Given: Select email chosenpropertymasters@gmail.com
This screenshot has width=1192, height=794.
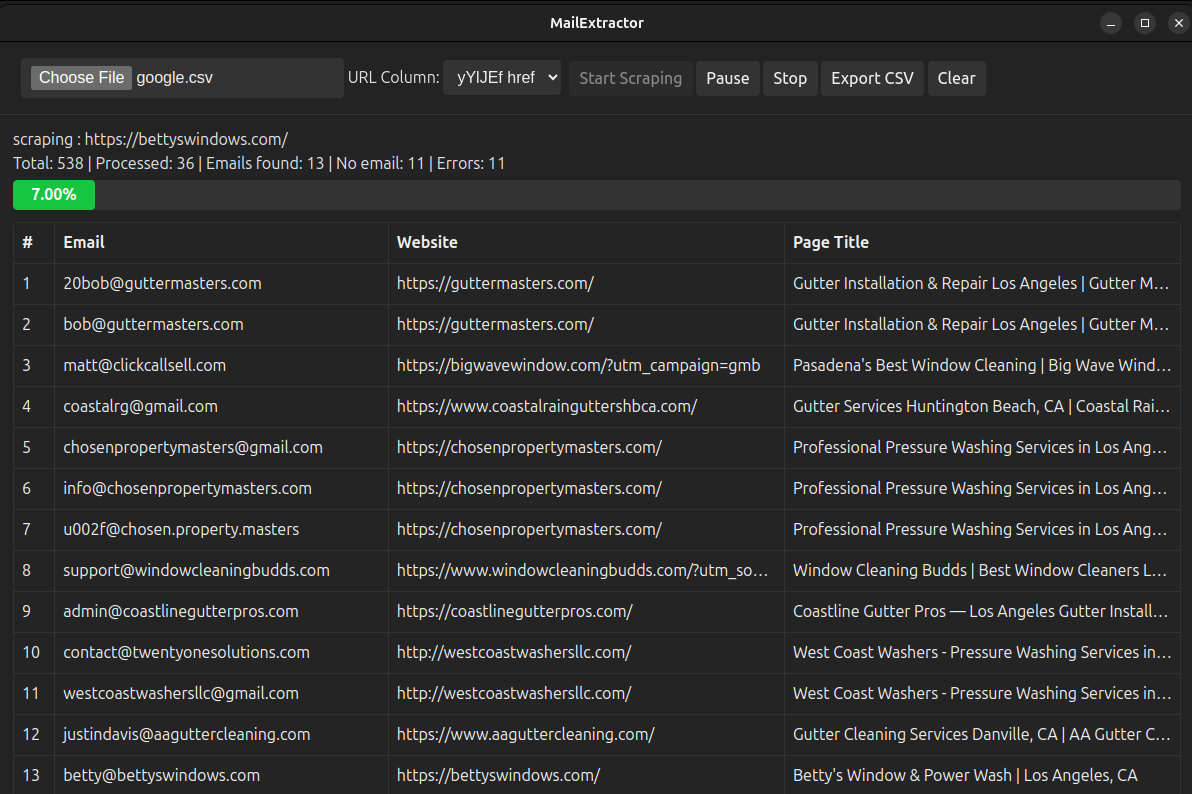Looking at the screenshot, I should point(193,448).
